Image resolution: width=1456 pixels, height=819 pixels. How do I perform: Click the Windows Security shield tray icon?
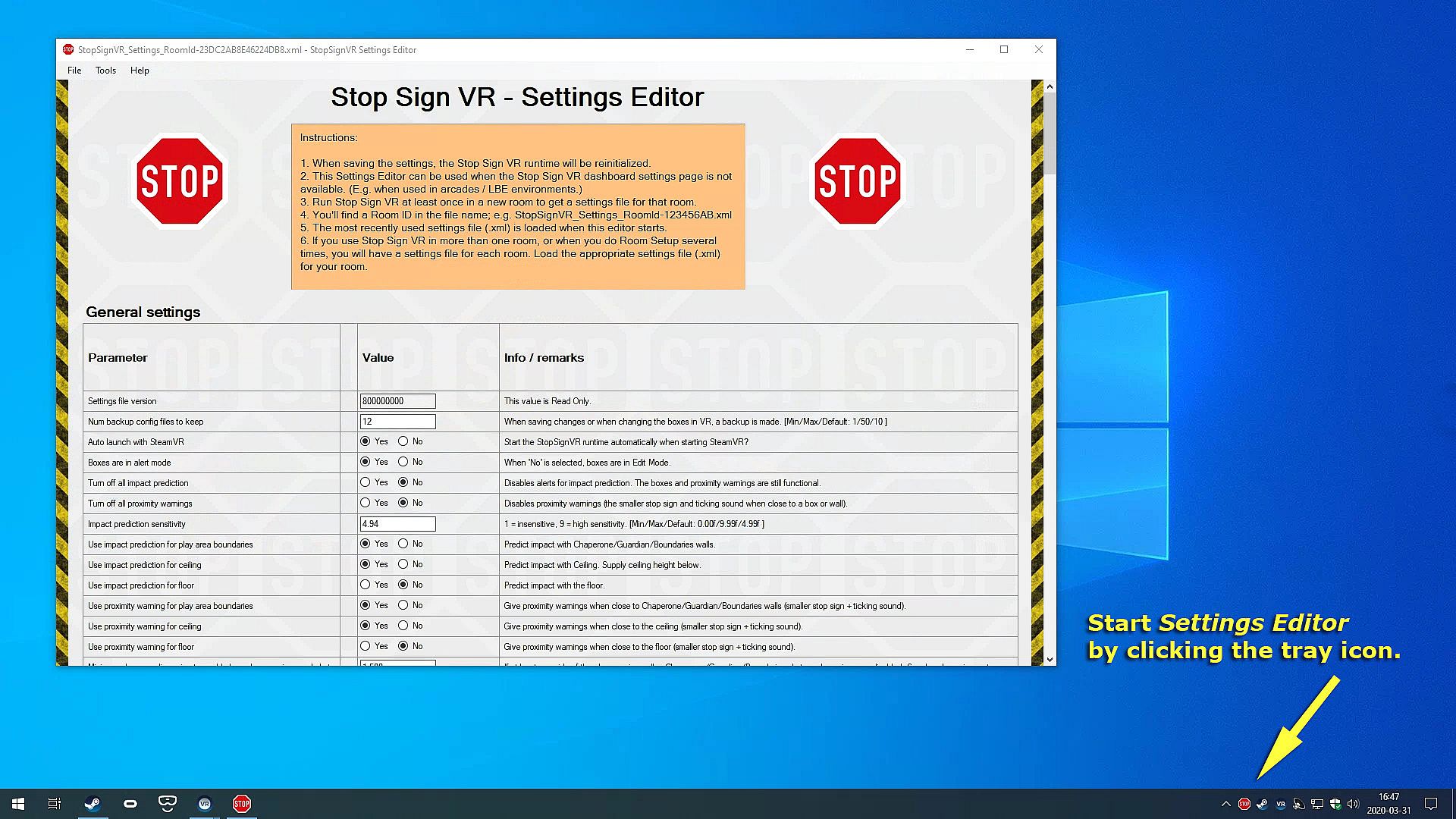(1335, 804)
